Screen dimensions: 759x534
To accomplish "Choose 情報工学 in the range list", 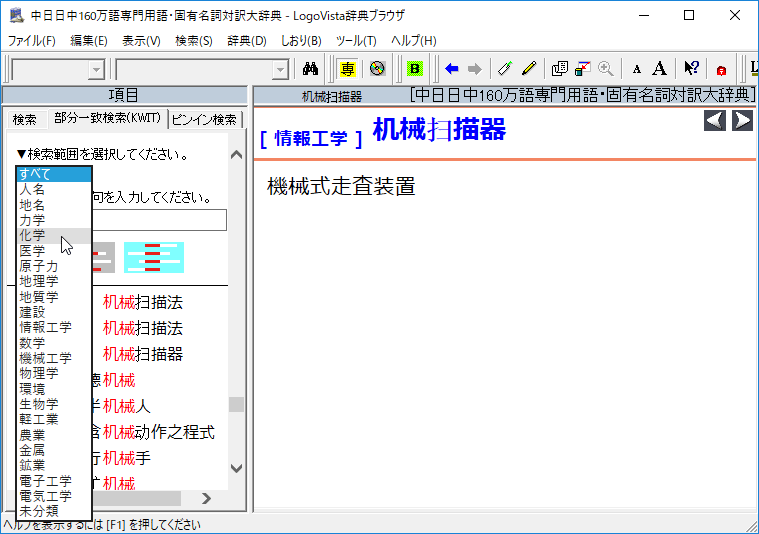I will 54,327.
